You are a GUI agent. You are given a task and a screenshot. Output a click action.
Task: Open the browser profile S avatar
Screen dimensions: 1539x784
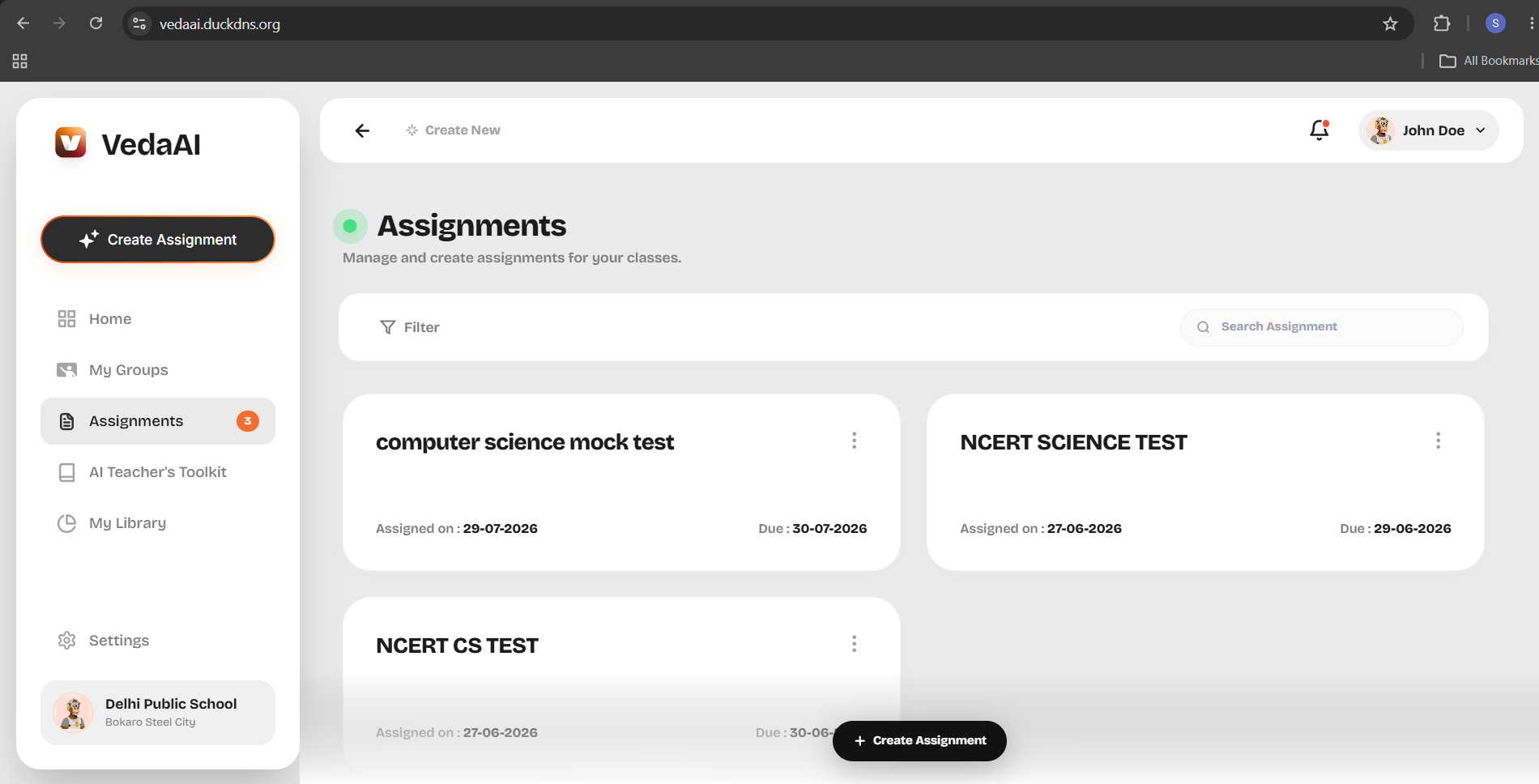(1495, 23)
